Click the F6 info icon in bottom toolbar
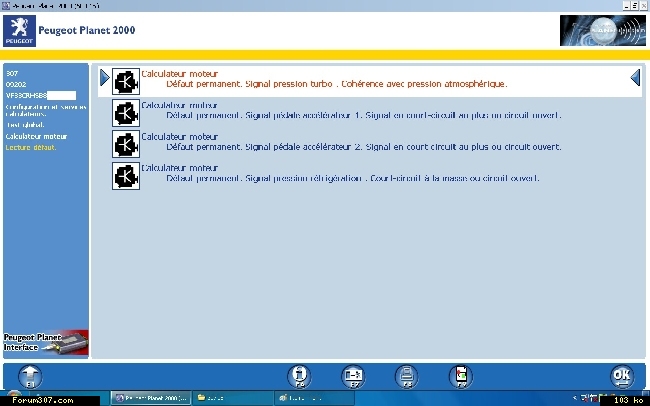 point(299,377)
